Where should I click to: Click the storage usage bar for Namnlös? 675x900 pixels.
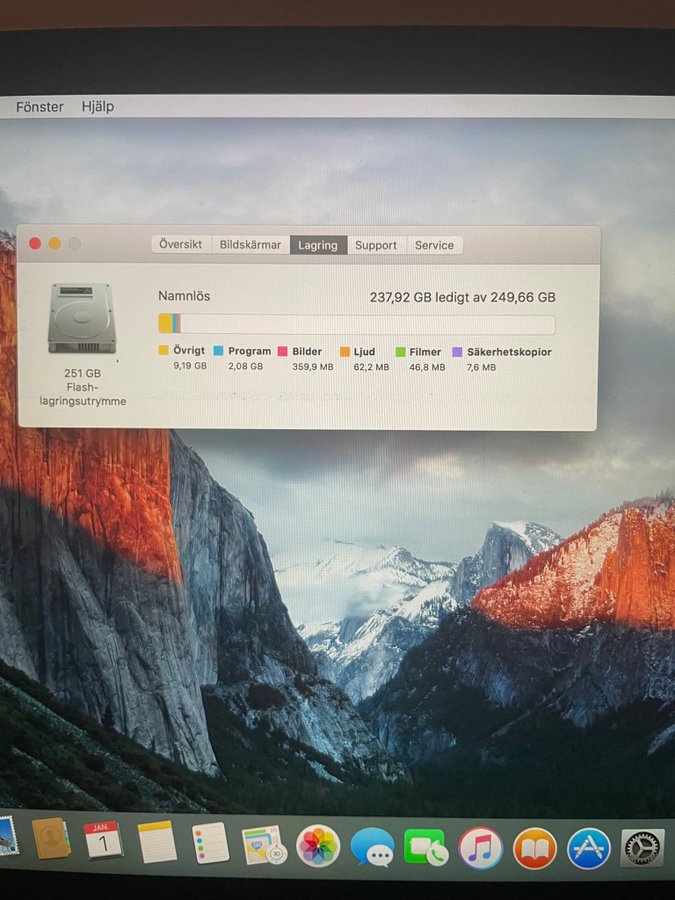tap(356, 324)
